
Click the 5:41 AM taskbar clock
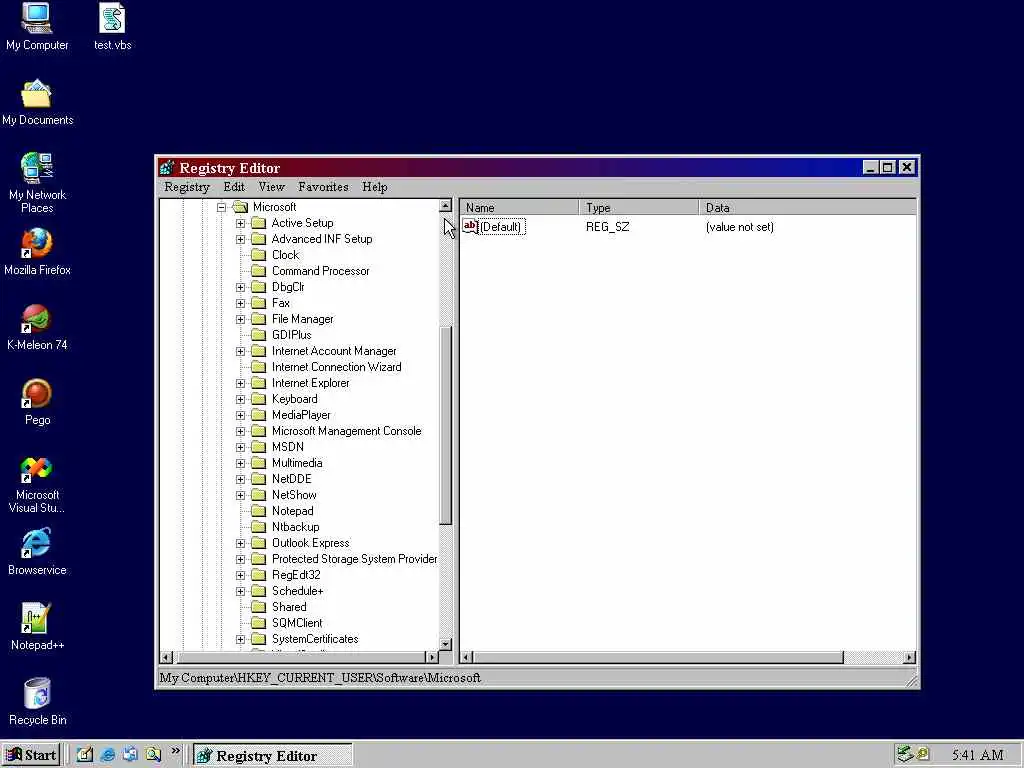coord(977,755)
